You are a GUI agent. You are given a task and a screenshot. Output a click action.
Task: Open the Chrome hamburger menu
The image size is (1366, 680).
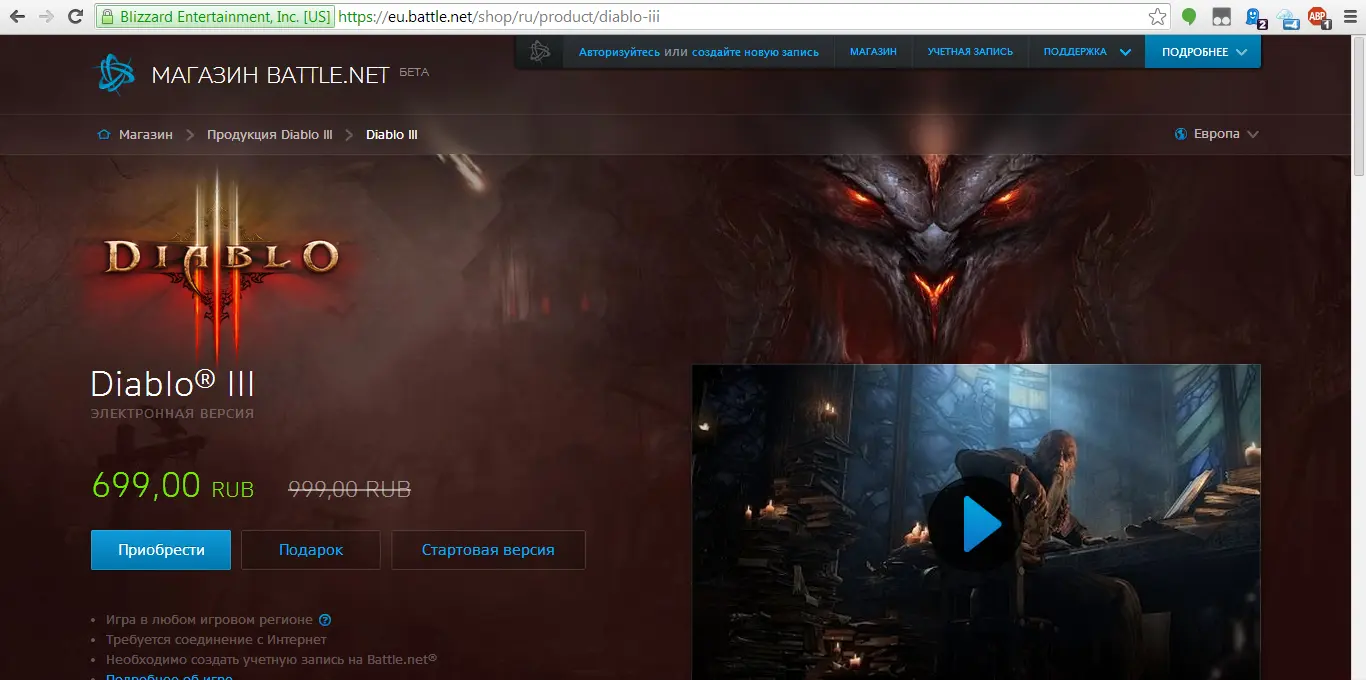coord(1349,17)
